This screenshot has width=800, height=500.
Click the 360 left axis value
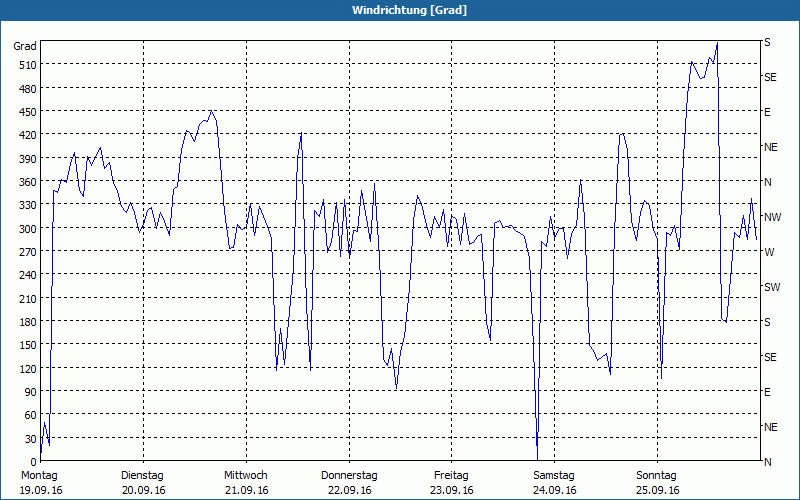tap(28, 182)
